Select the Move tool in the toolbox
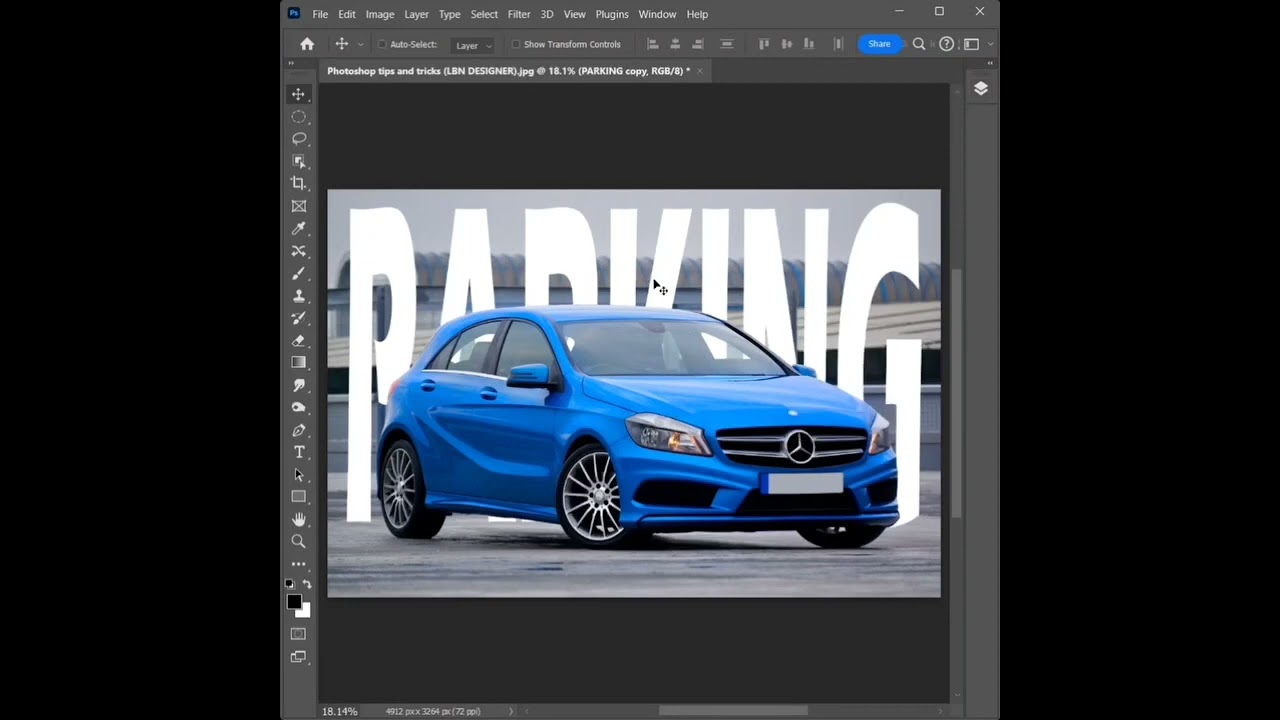The height and width of the screenshot is (720, 1280). tap(298, 94)
